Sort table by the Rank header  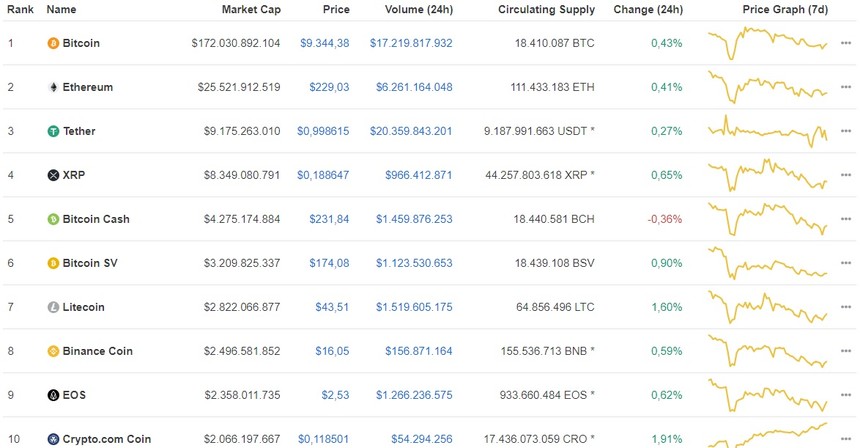20,9
